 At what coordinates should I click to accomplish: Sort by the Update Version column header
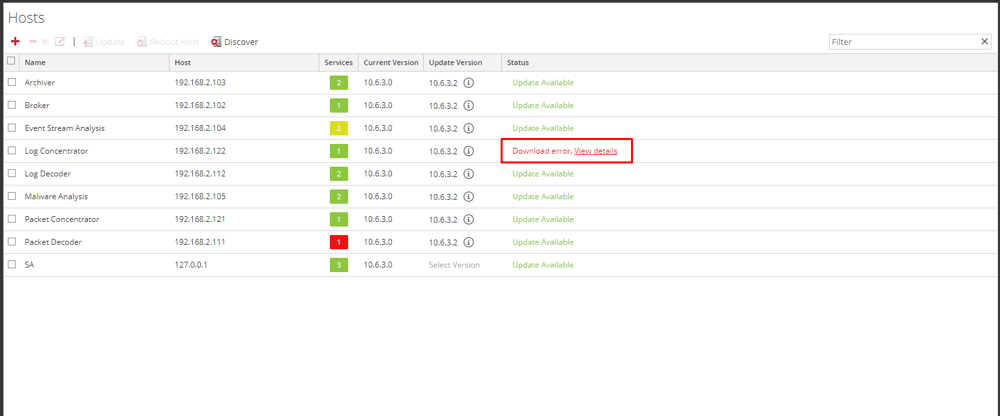pyautogui.click(x=462, y=63)
